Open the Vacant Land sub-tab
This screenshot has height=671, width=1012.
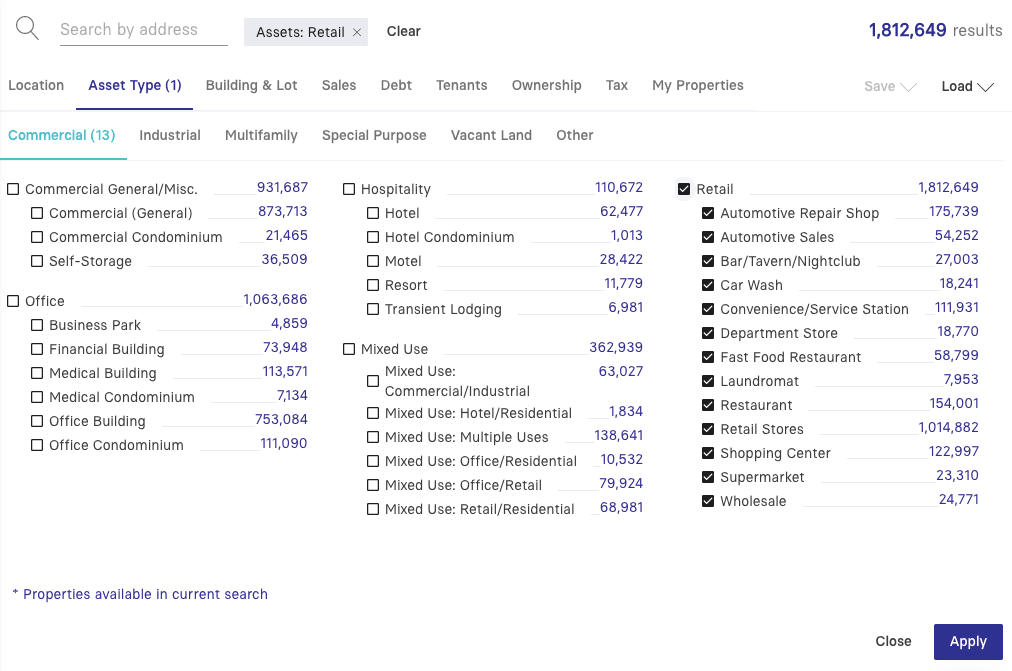491,135
